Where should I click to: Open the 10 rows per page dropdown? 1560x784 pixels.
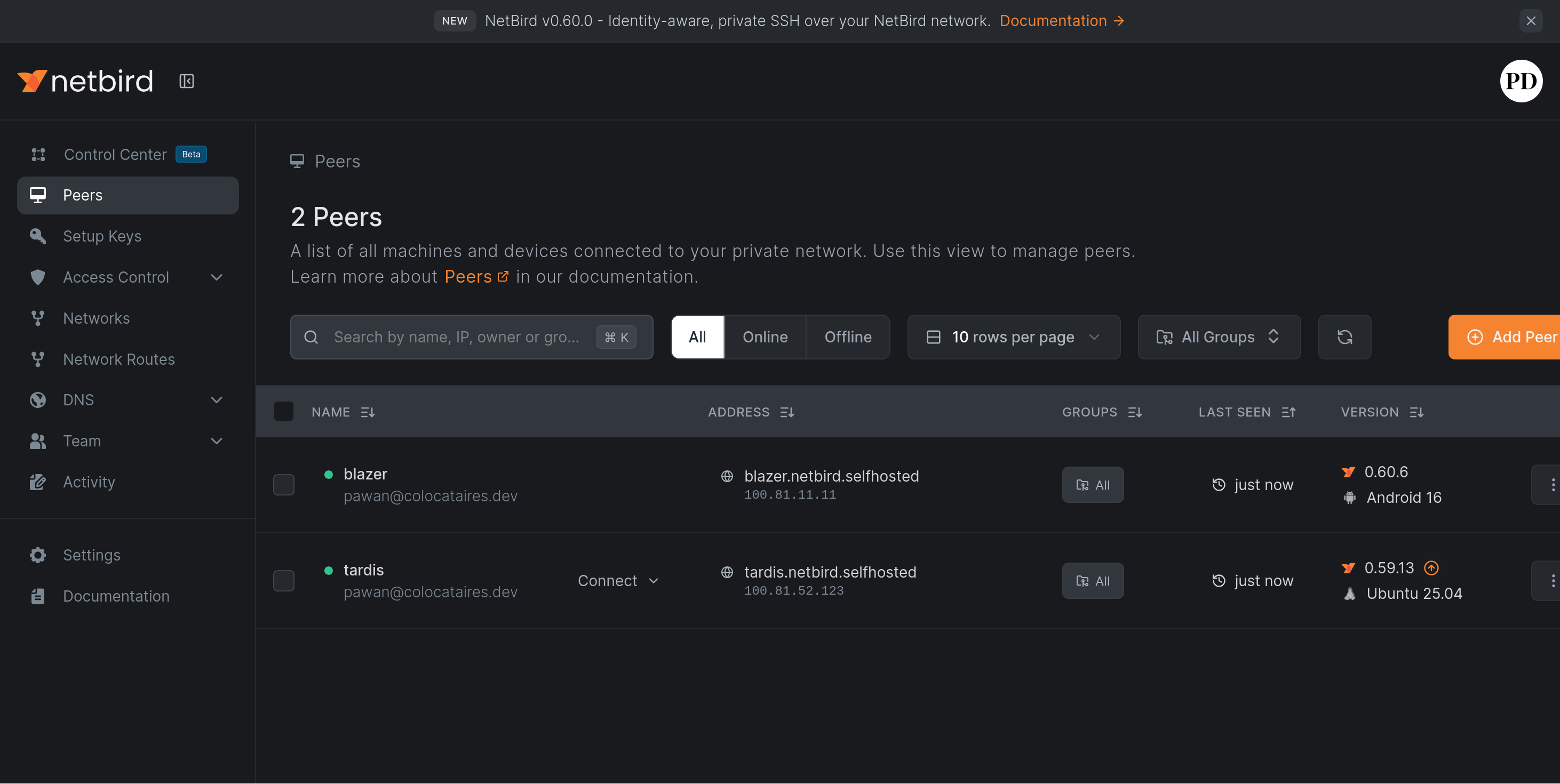point(1013,337)
